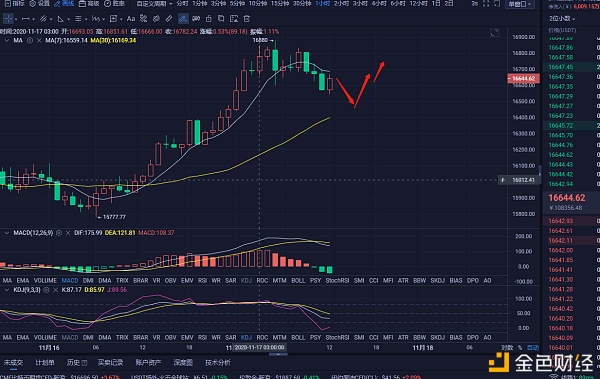Select the horizontal line drawing tool
600x379 pixels.
(25, 18)
